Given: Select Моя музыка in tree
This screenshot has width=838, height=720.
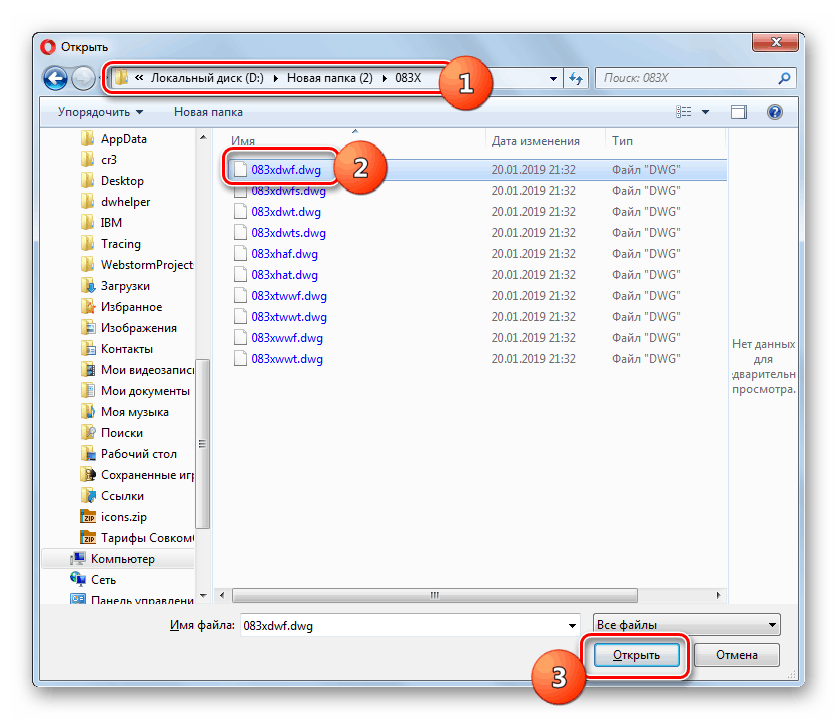Looking at the screenshot, I should [x=135, y=412].
